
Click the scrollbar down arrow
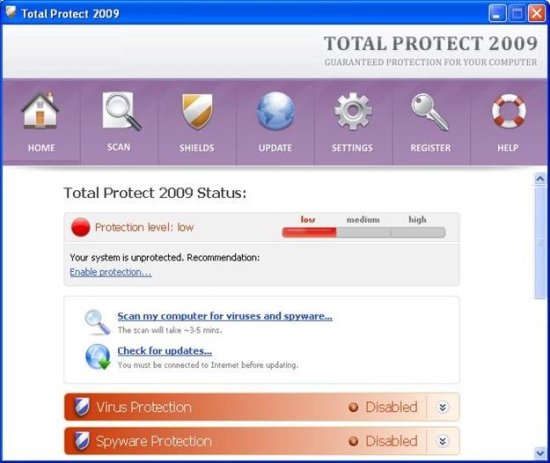540,453
